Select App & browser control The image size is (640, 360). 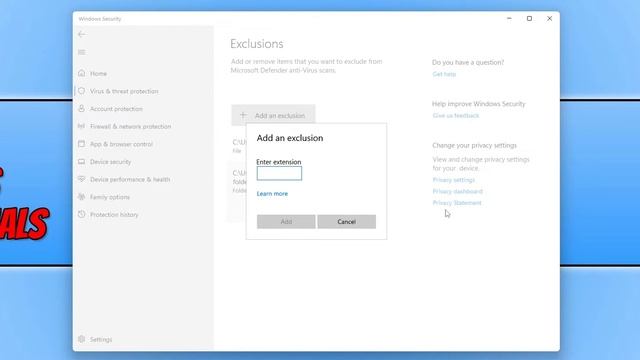click(121, 144)
